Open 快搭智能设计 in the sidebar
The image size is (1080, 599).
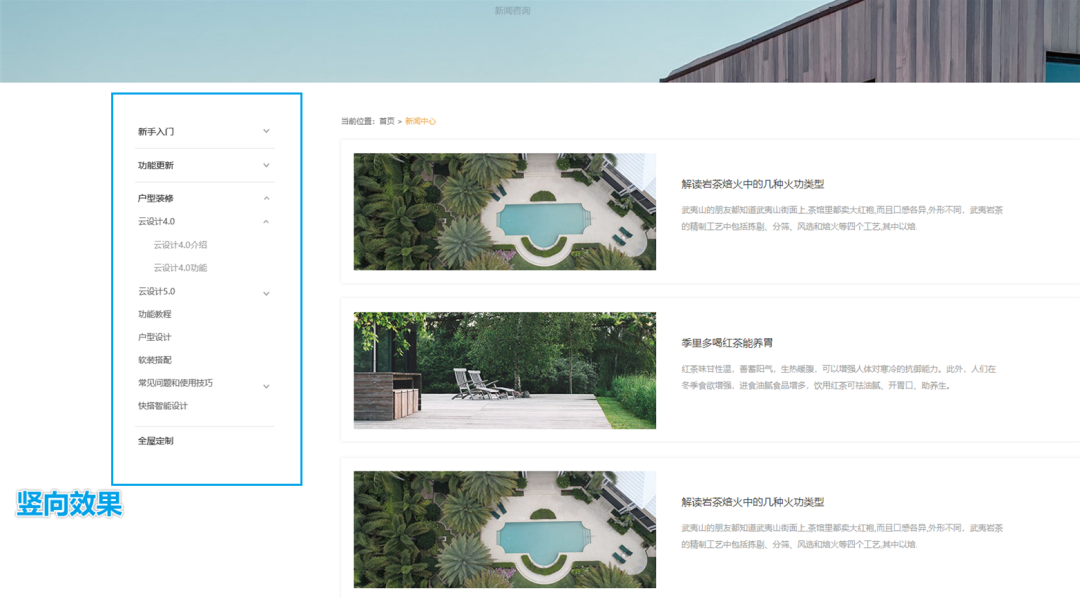pos(163,406)
